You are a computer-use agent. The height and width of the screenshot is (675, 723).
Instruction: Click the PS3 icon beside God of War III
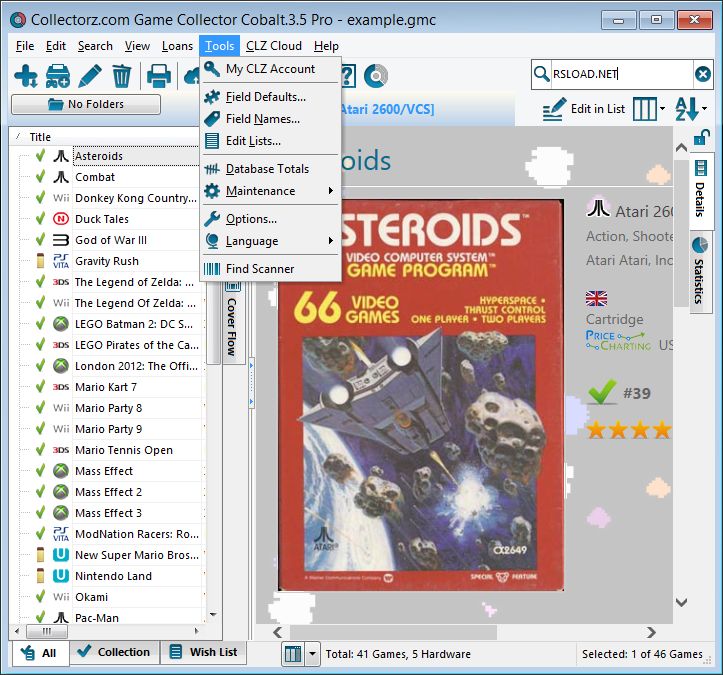[61, 240]
